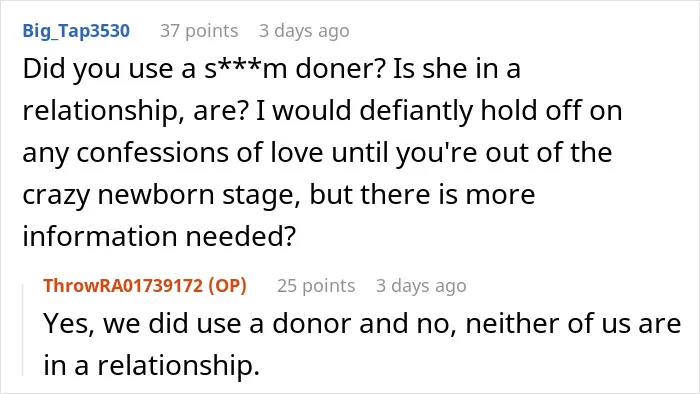Click the phrase "crazy newborn stage"
The height and width of the screenshot is (394, 700).
point(161,195)
